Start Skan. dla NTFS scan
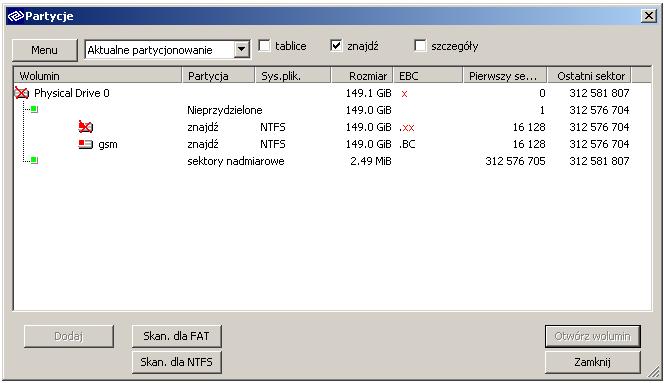This screenshot has height=383, width=664. (x=177, y=362)
